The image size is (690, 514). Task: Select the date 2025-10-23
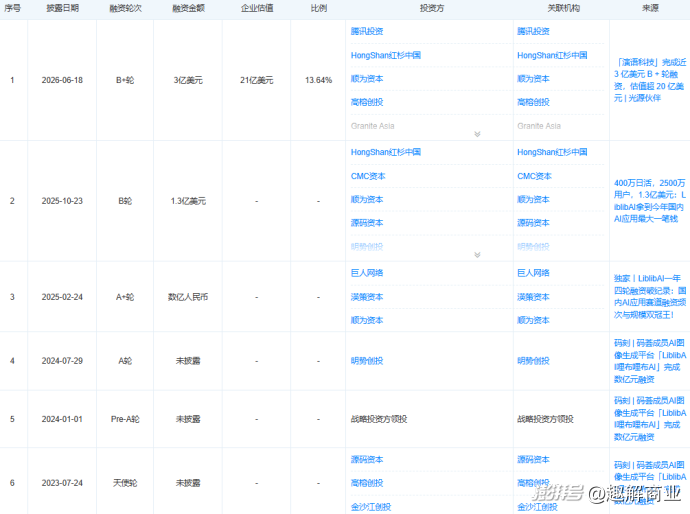pyautogui.click(x=62, y=201)
